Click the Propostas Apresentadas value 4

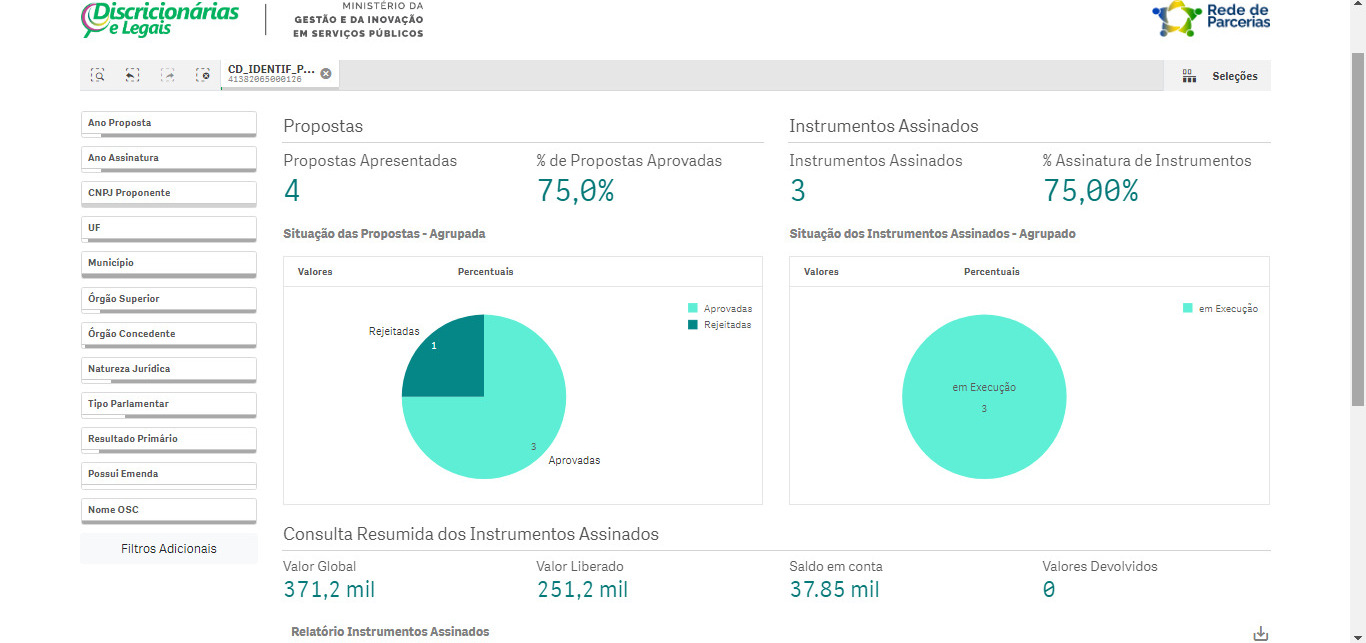point(292,191)
